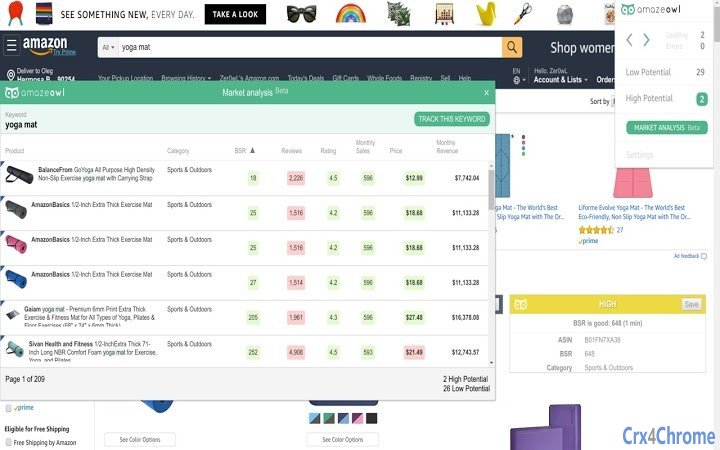Open Today's Deals nav link
This screenshot has height=450, width=720.
[306, 78]
